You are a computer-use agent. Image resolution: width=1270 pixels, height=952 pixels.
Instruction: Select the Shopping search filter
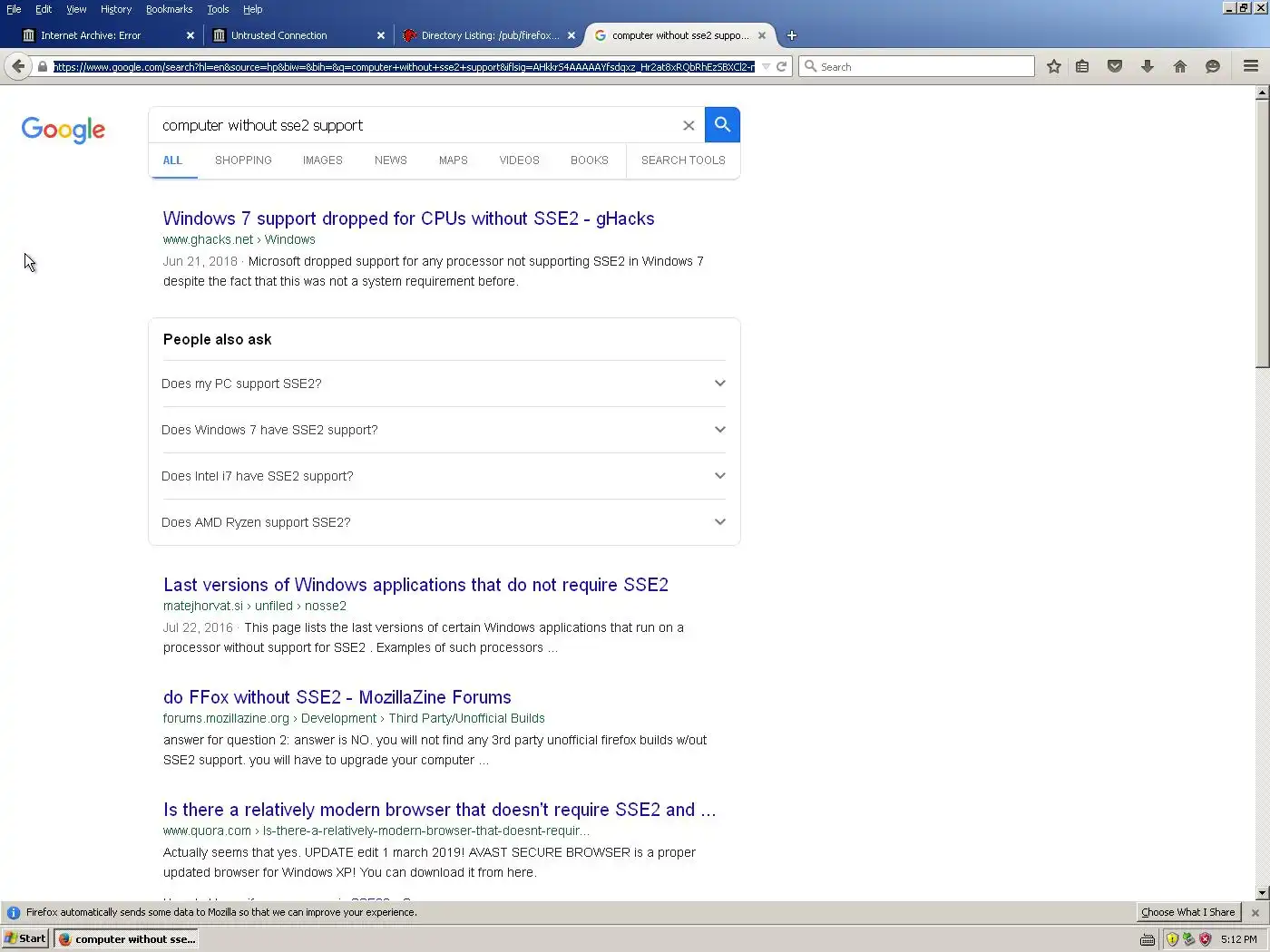click(243, 160)
